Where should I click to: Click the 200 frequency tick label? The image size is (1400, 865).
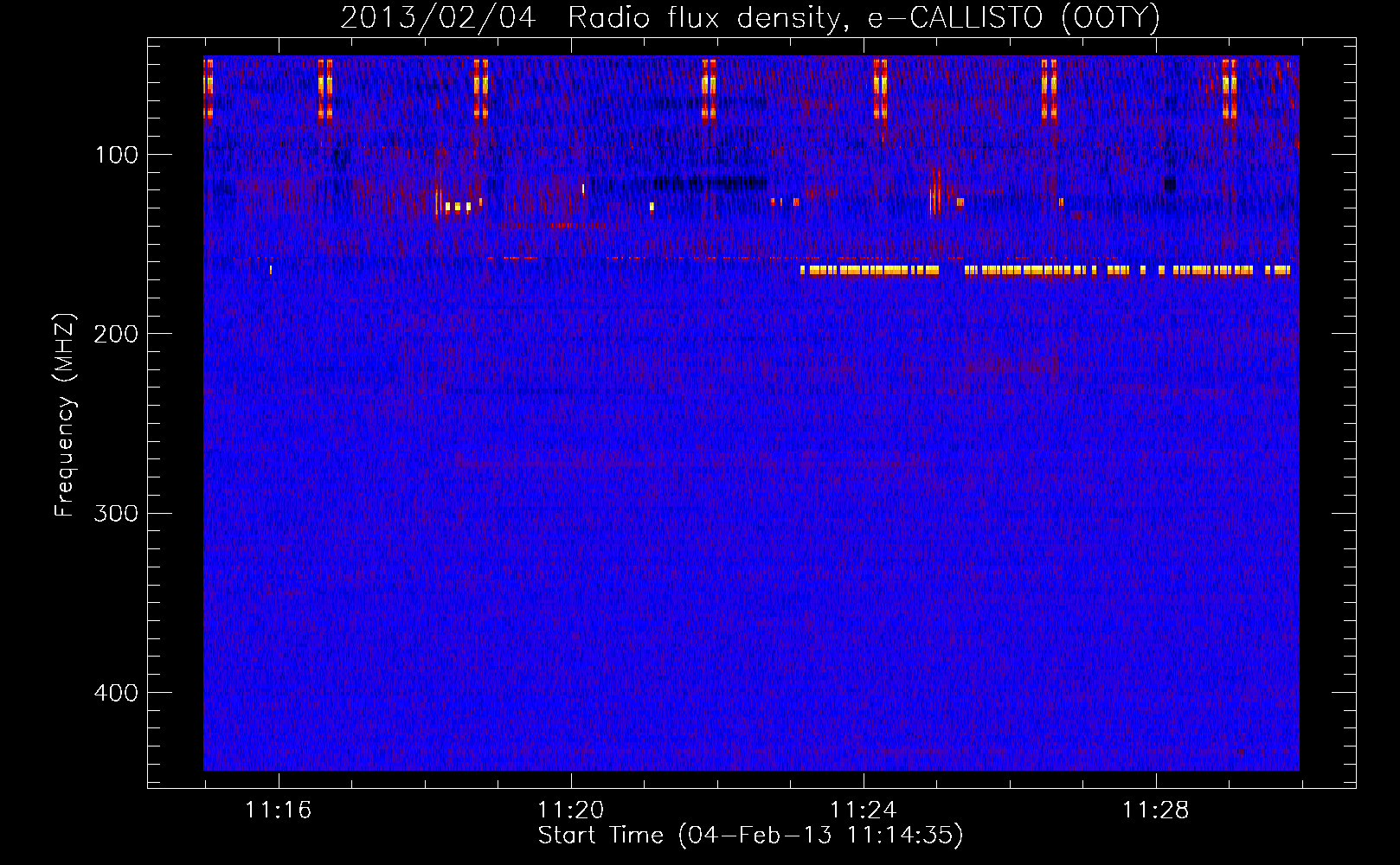click(x=117, y=334)
